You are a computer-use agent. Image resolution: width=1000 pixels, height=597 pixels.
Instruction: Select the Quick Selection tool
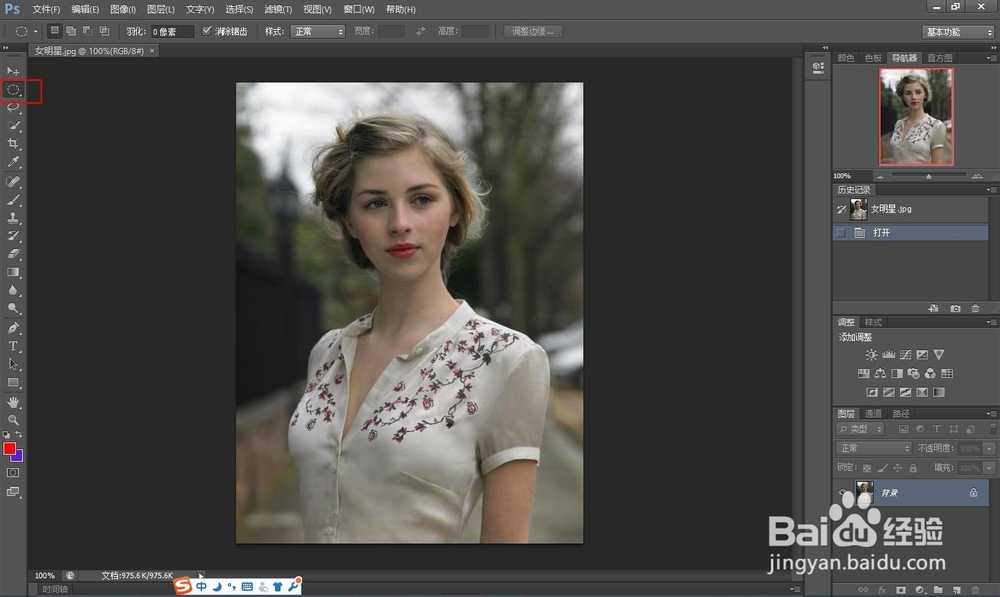pyautogui.click(x=13, y=126)
